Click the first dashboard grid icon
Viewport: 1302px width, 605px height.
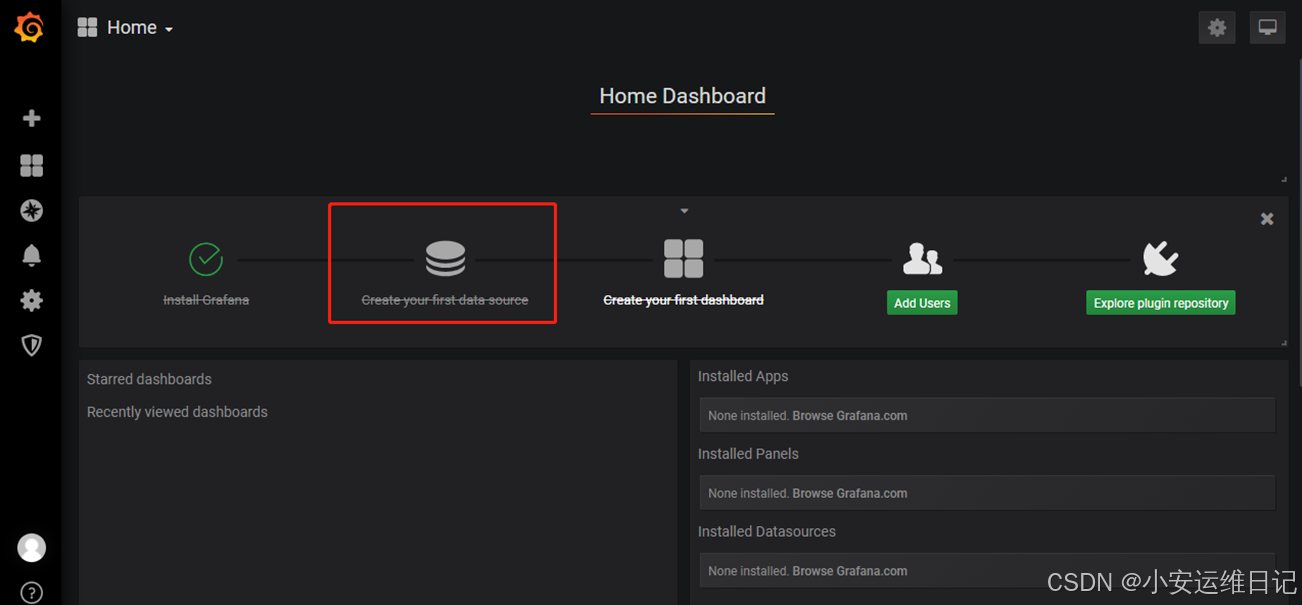684,258
